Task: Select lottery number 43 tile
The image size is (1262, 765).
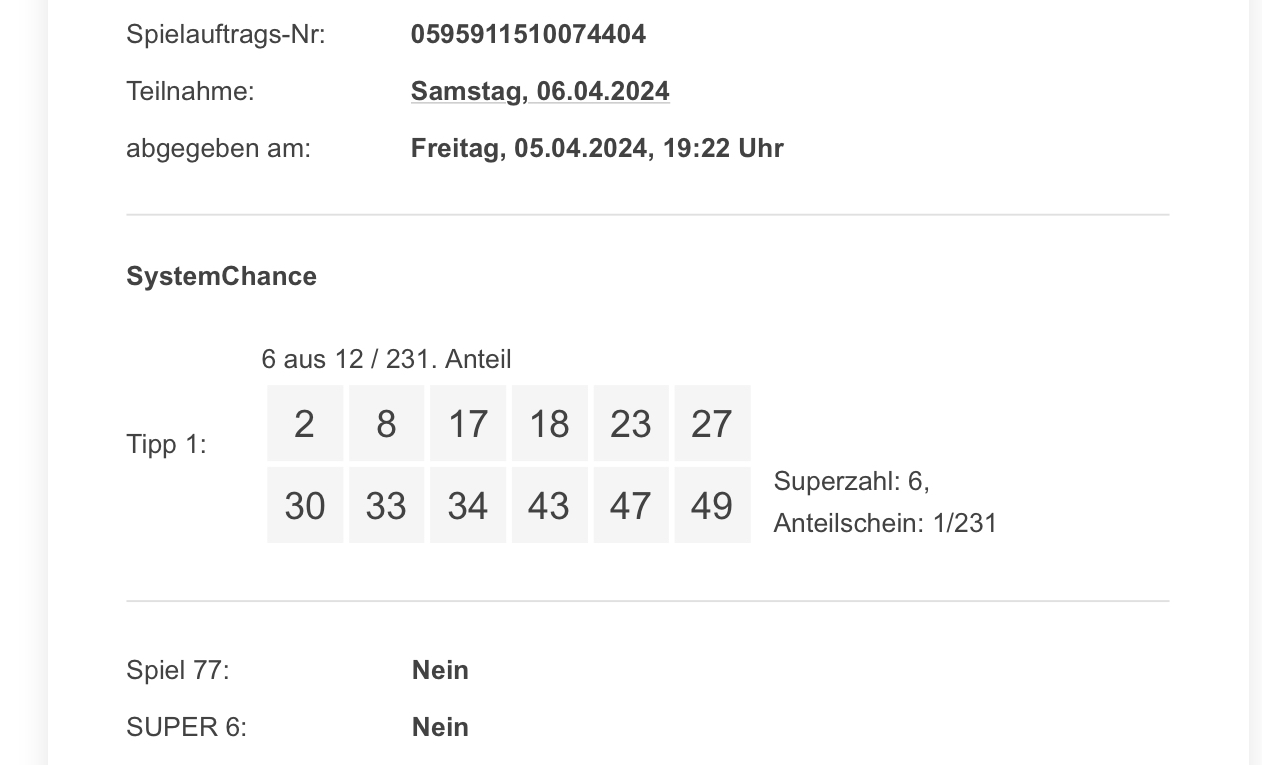Action: [x=549, y=505]
